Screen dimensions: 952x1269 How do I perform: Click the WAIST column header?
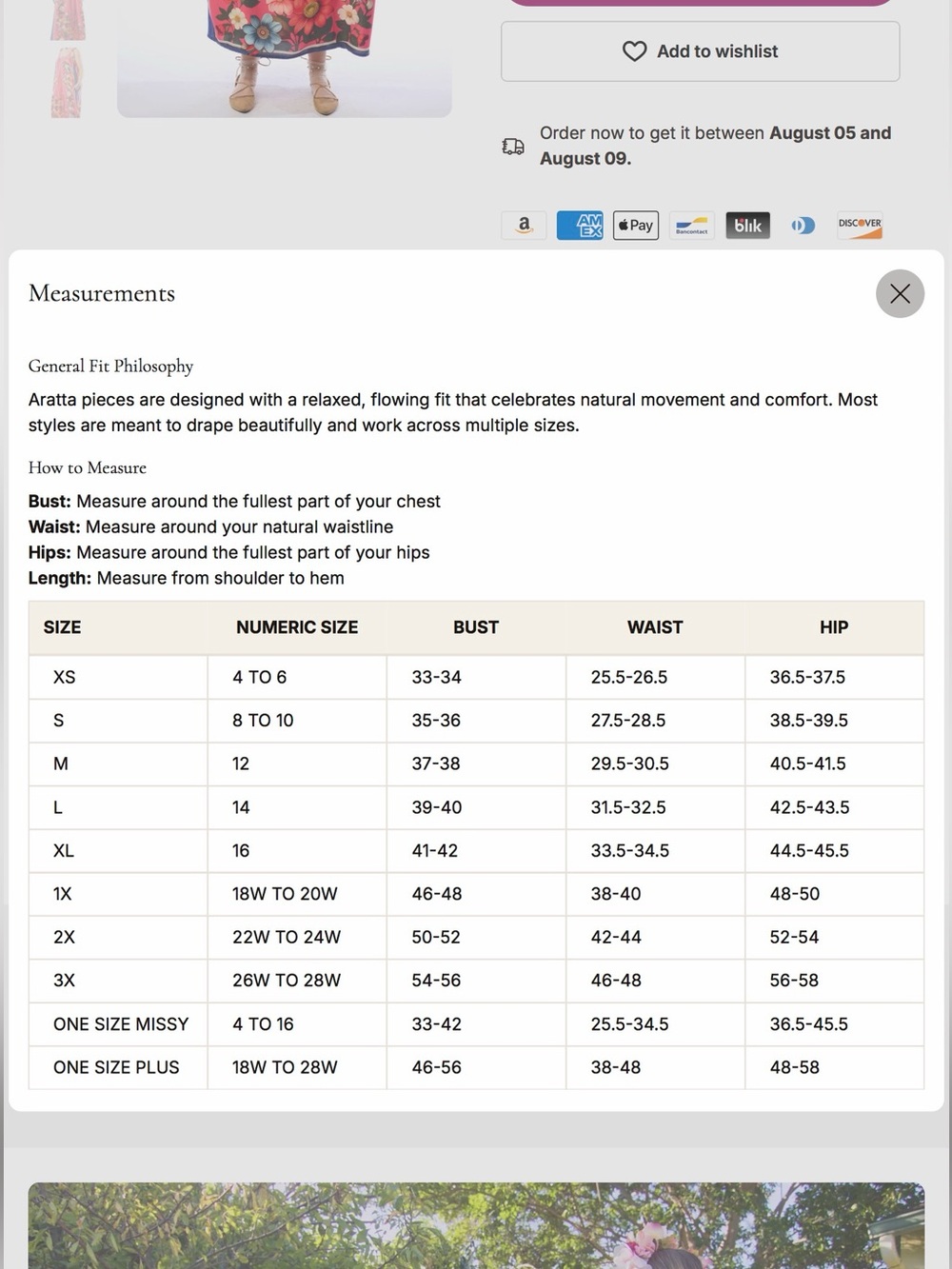click(x=655, y=627)
